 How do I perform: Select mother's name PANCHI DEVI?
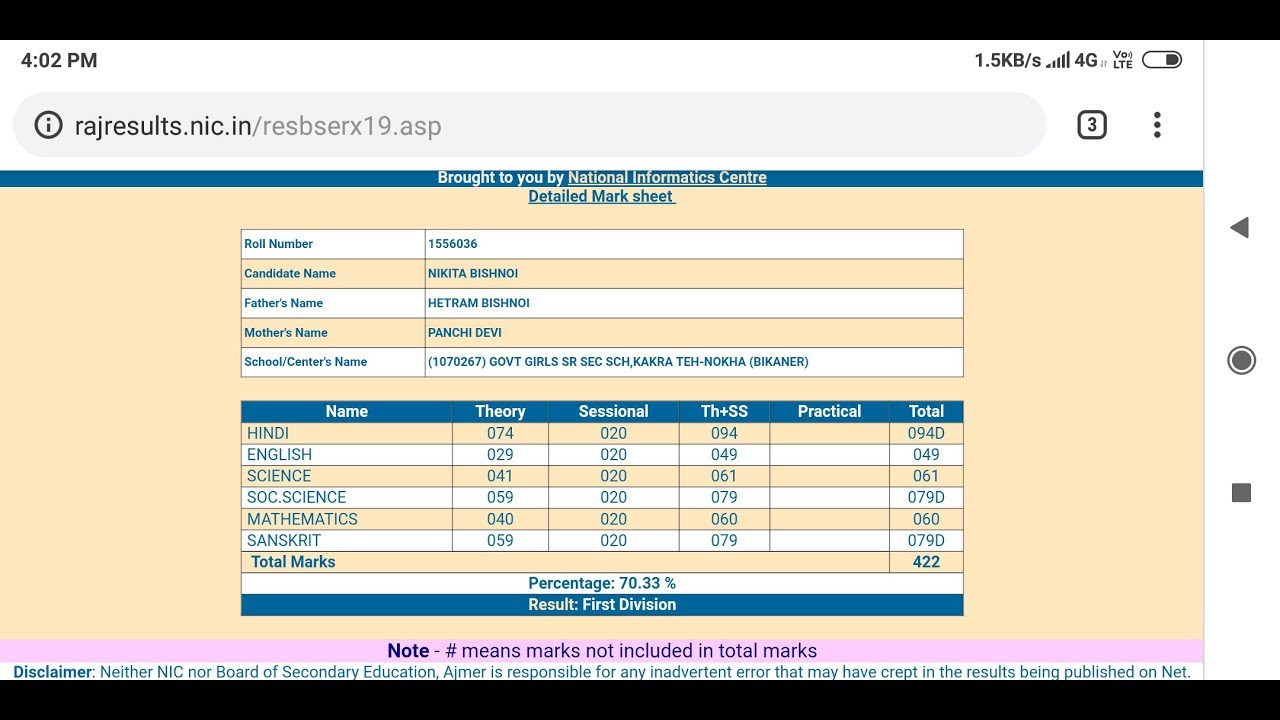pyautogui.click(x=465, y=332)
